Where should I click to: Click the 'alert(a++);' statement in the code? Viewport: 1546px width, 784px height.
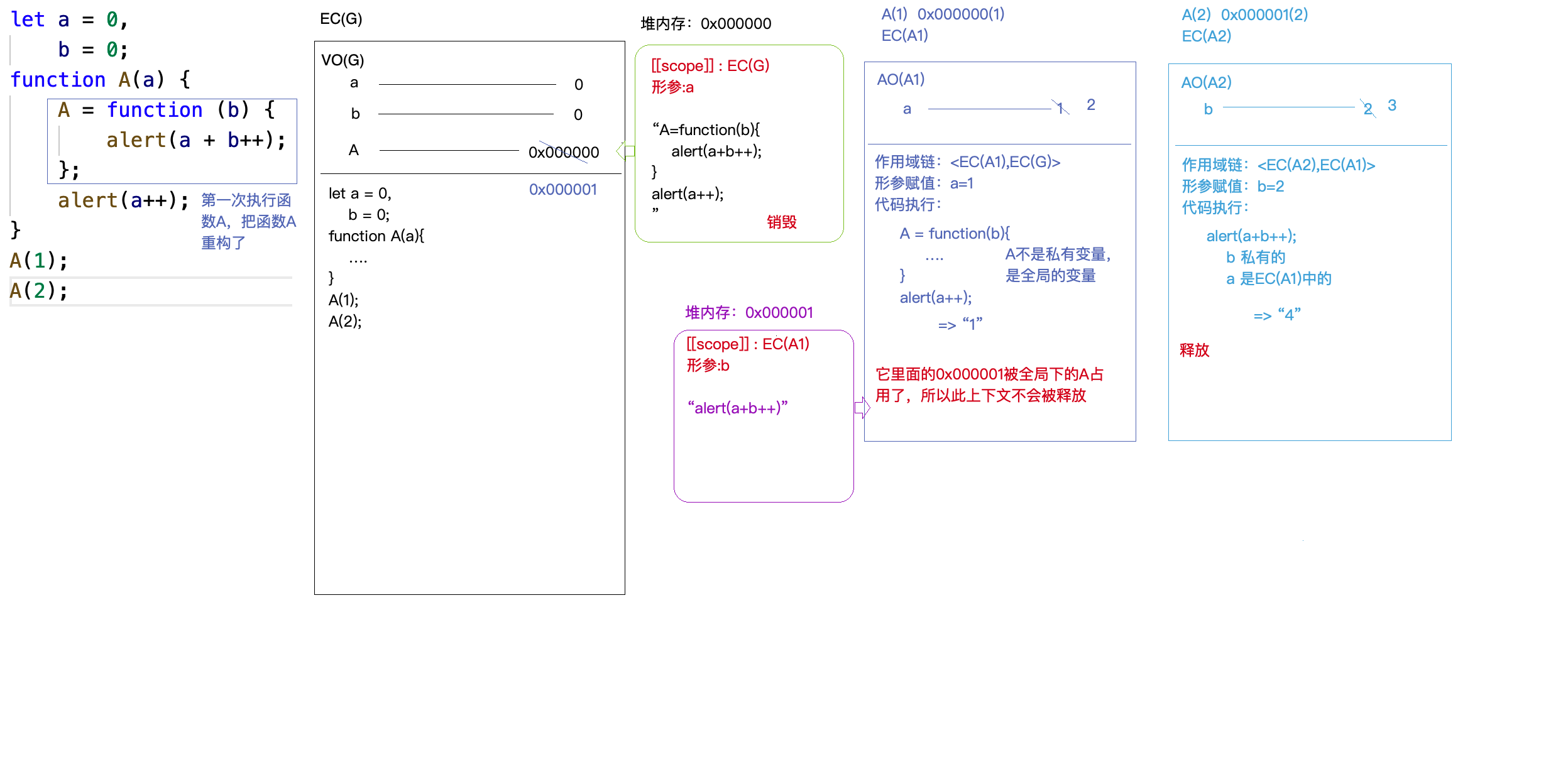(123, 200)
